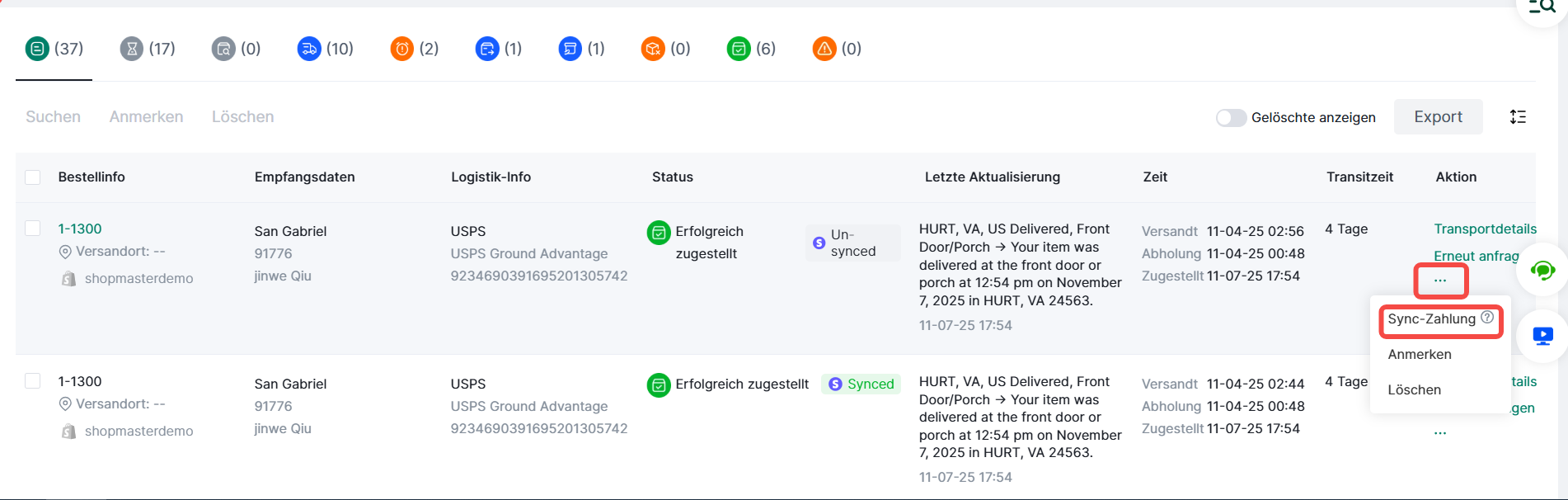Click help icon beside Sync-Zahlung
Screen dimensions: 1568x500
point(1487,318)
